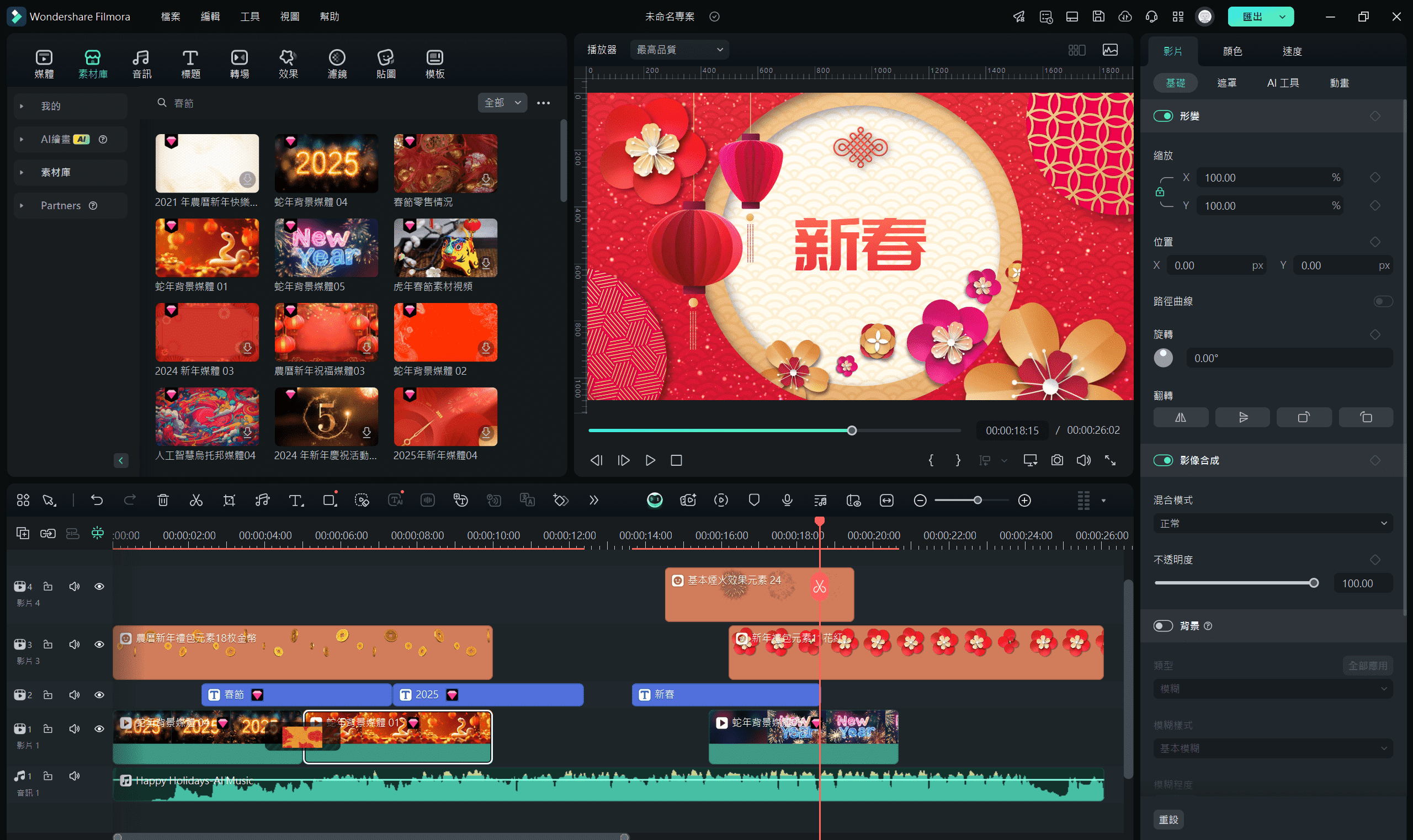This screenshot has width=1413, height=840.
Task: Open the 工具 menu
Action: (249, 17)
